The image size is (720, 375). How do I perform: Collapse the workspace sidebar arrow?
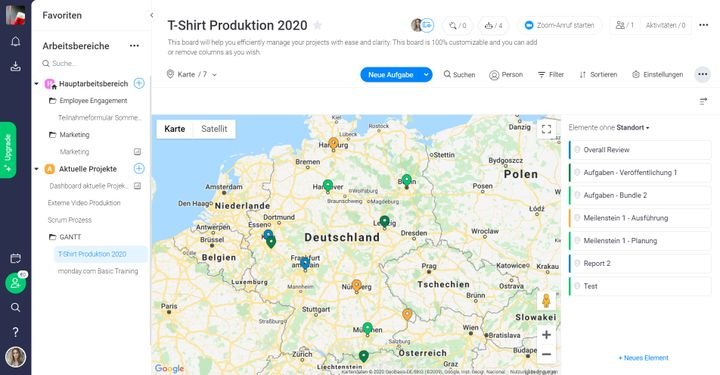(152, 15)
